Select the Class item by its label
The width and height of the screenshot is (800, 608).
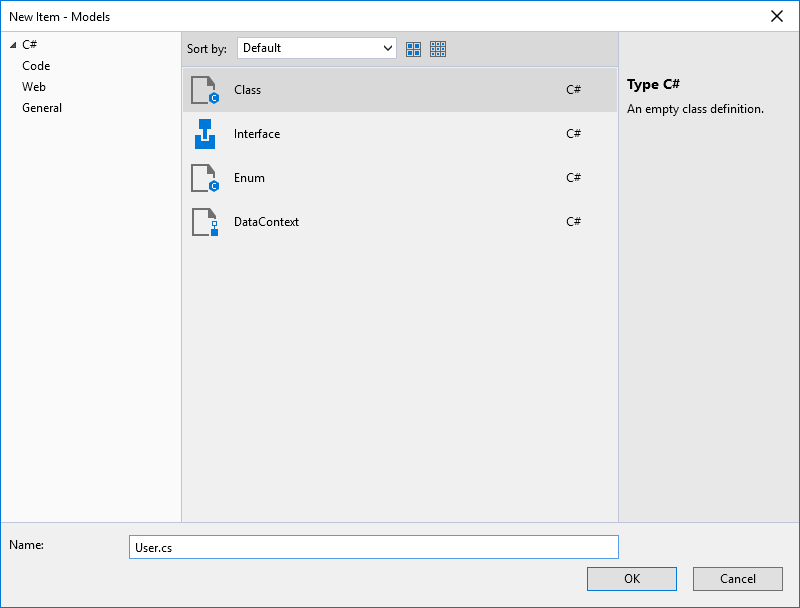pyautogui.click(x=247, y=90)
